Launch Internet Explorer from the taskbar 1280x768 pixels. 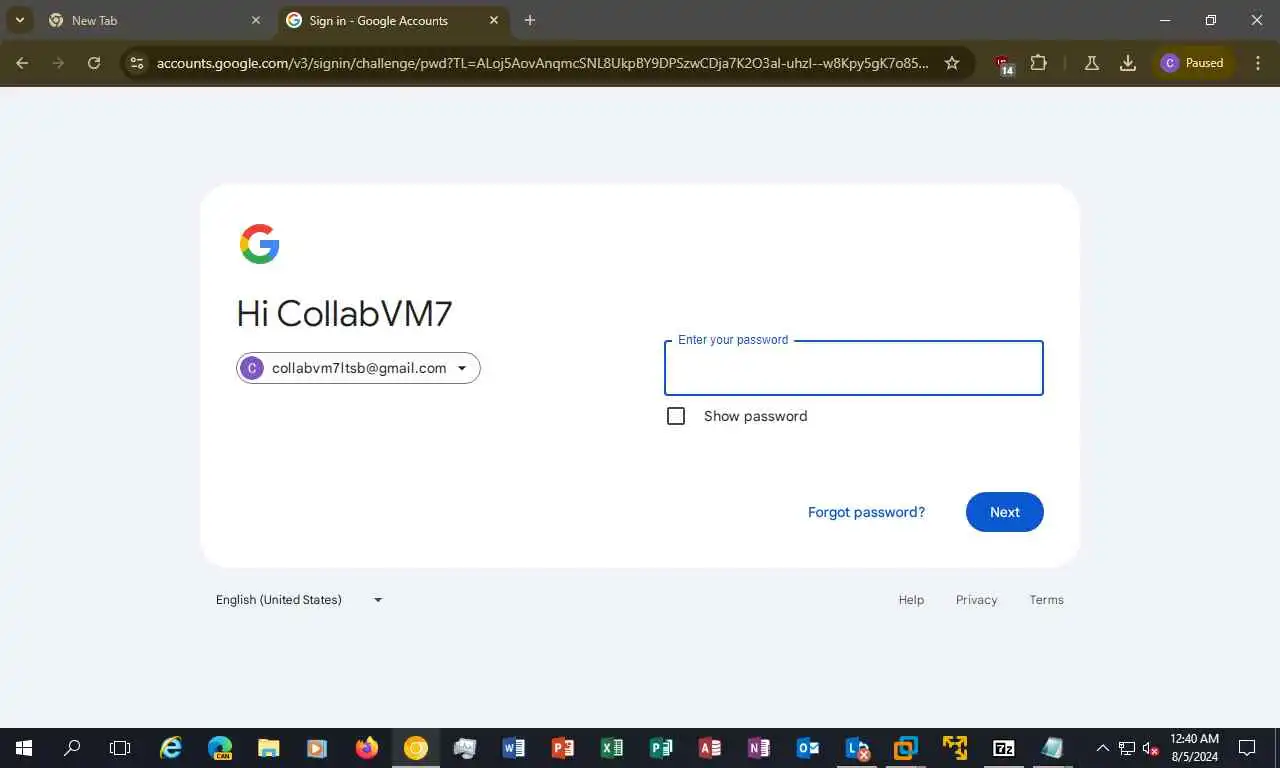(171, 748)
